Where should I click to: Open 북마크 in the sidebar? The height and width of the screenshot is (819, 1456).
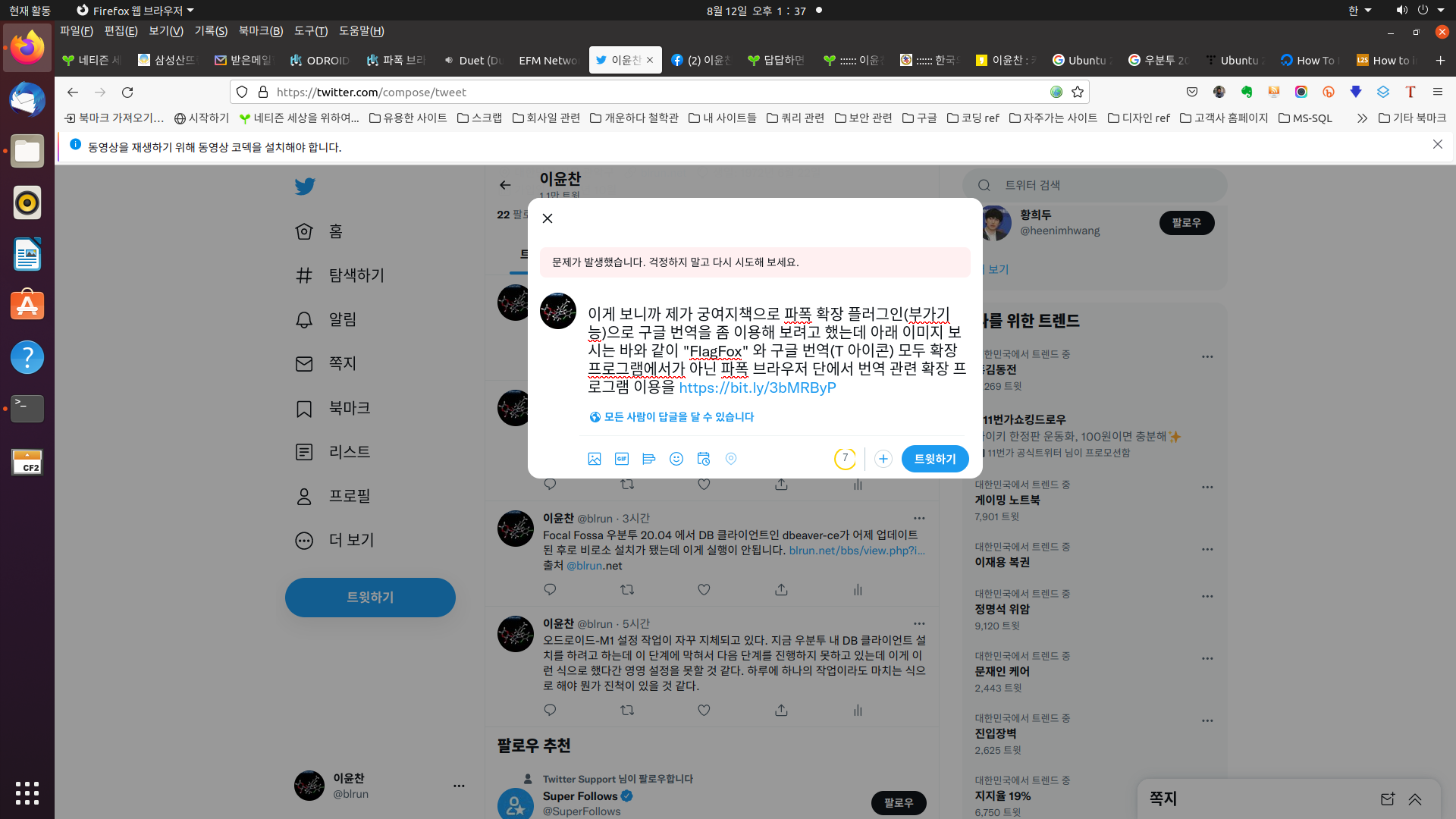[x=333, y=408]
